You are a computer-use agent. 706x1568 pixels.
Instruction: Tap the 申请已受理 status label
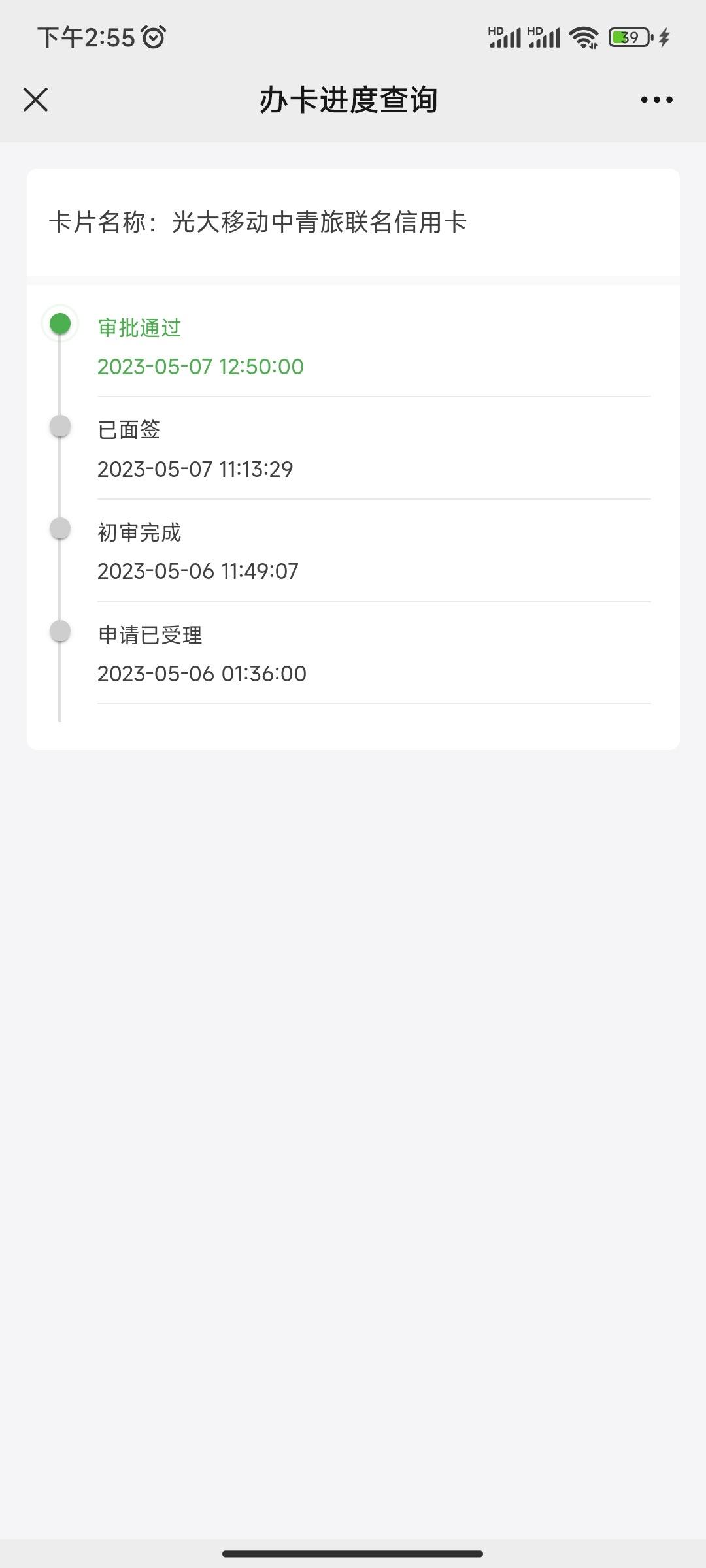click(150, 635)
